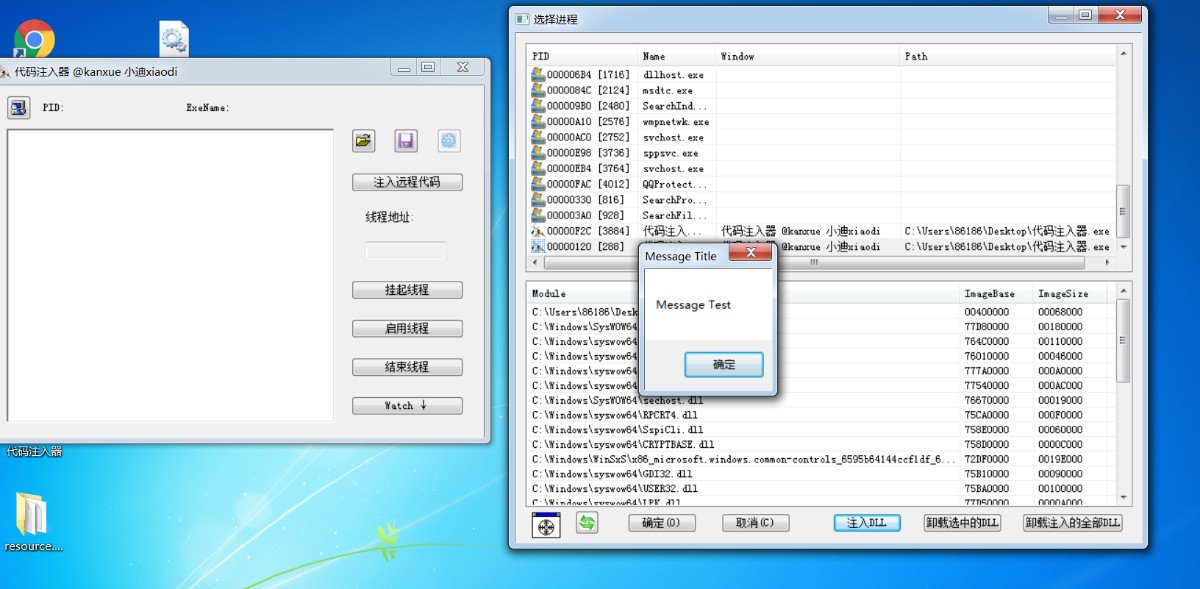Select the CRYPTBASE.dll module row
This screenshot has width=1200, height=589.
[x=821, y=444]
